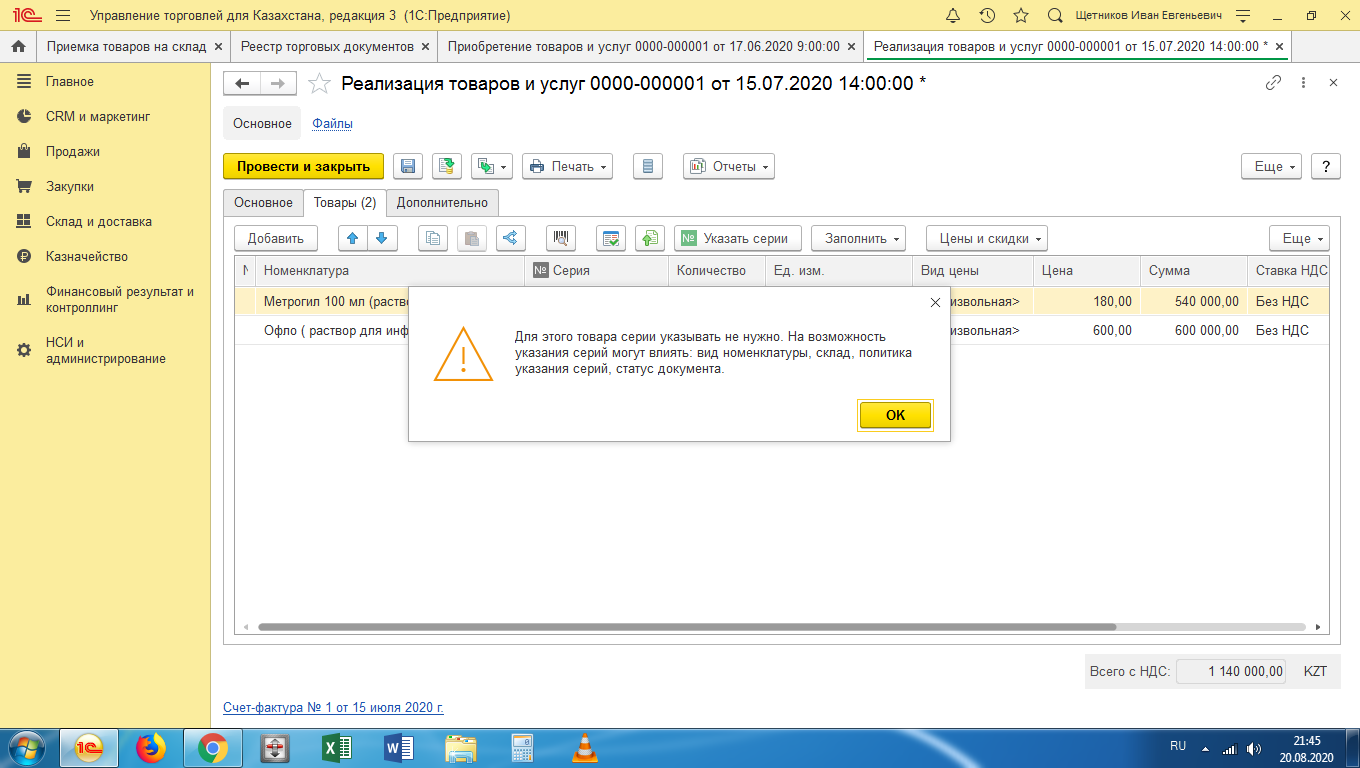Expand the Отчеты dropdown
The image size is (1360, 768).
(x=728, y=167)
